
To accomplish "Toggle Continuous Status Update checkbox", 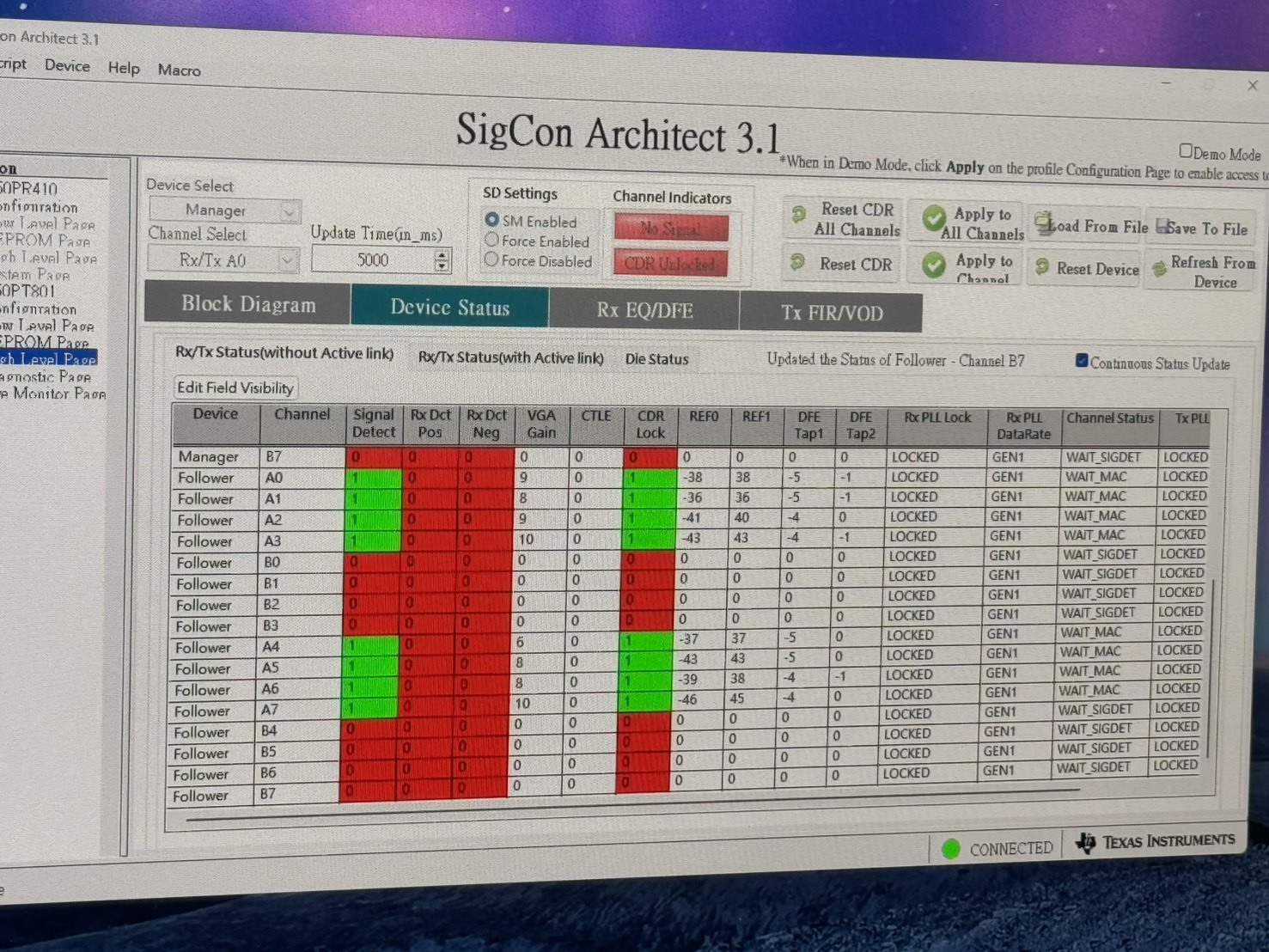I will pyautogui.click(x=1082, y=361).
